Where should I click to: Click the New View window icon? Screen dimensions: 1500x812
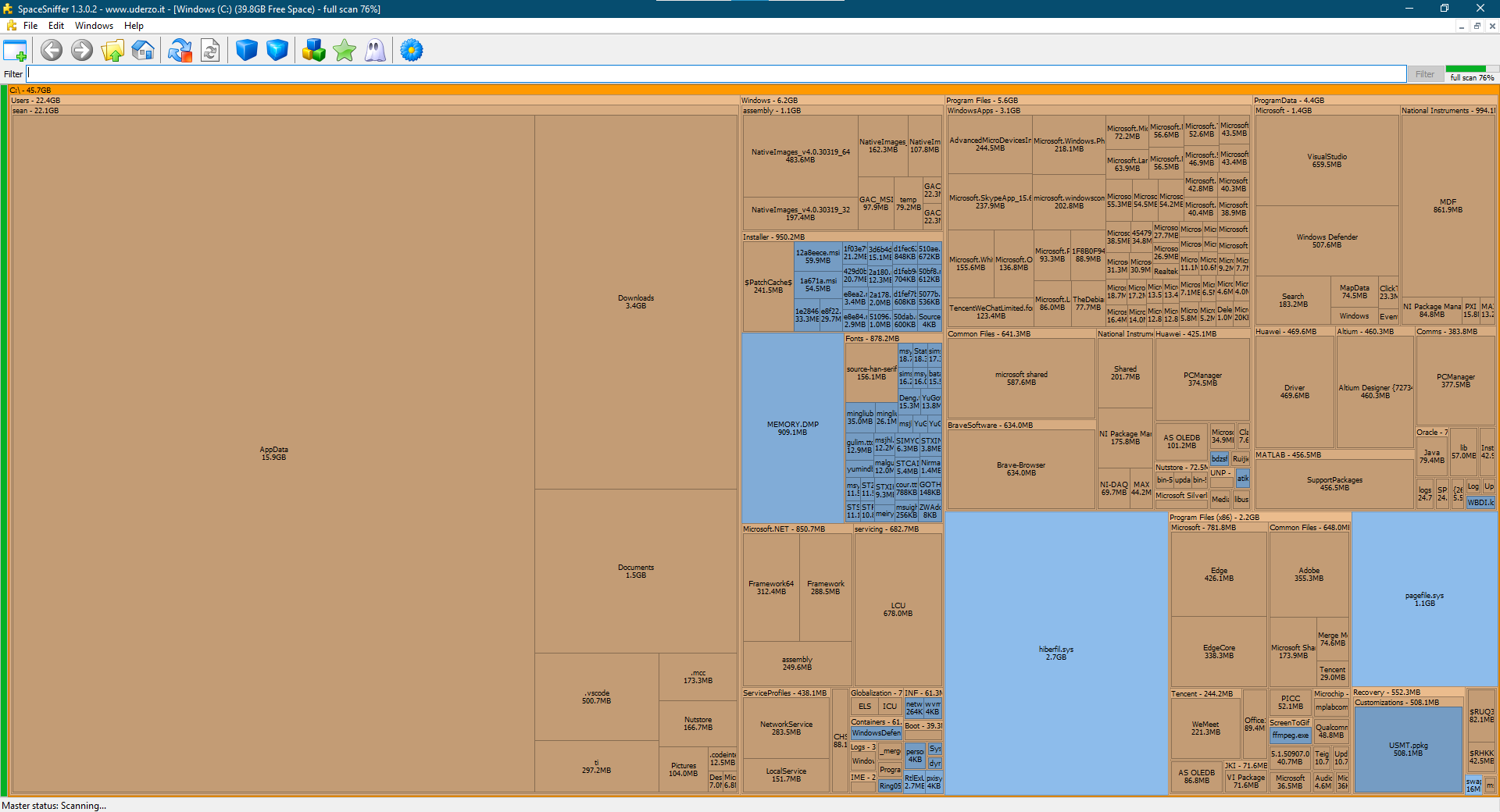pos(15,51)
